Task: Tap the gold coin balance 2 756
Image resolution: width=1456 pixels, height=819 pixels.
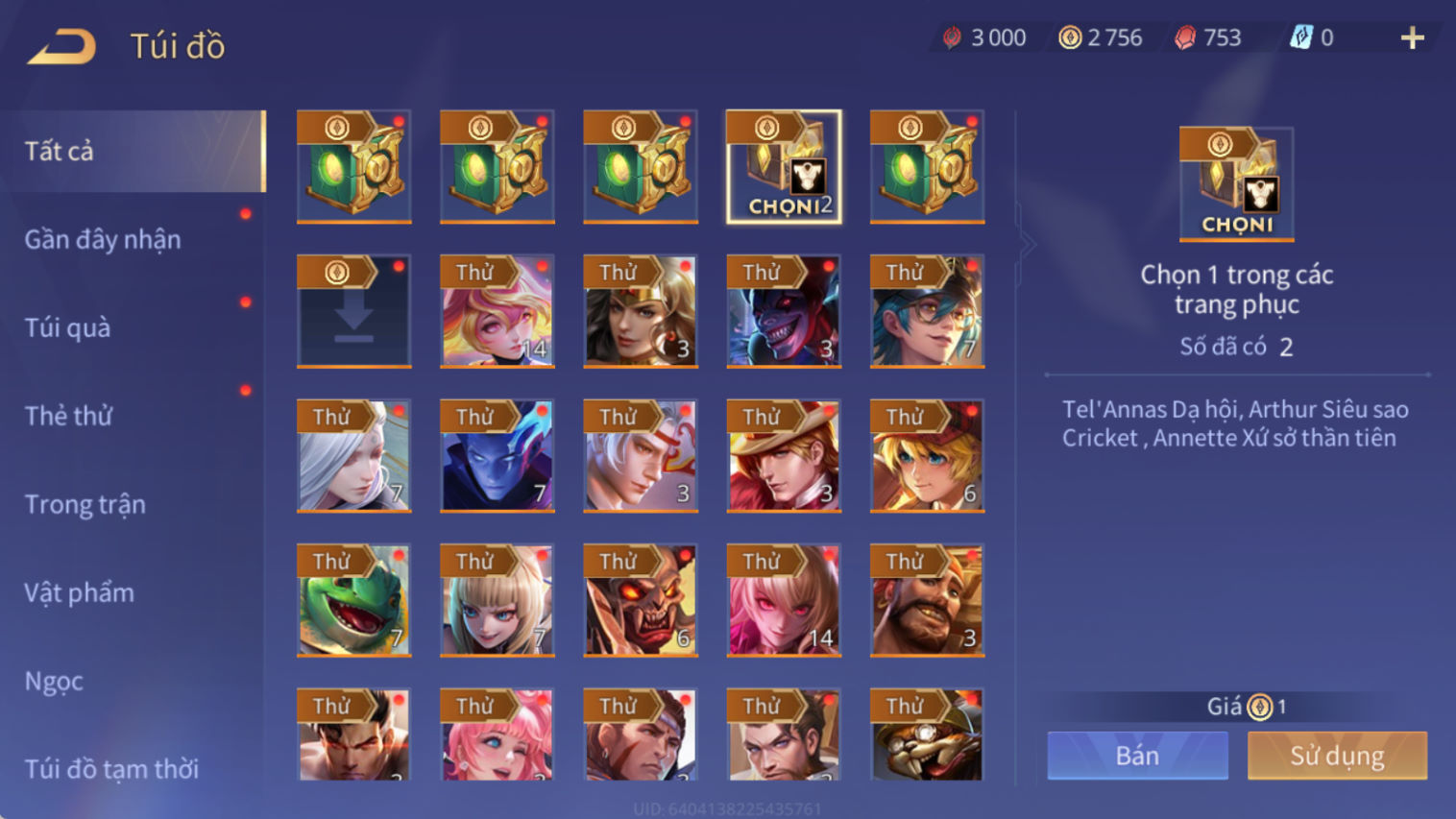Action: [1101, 37]
